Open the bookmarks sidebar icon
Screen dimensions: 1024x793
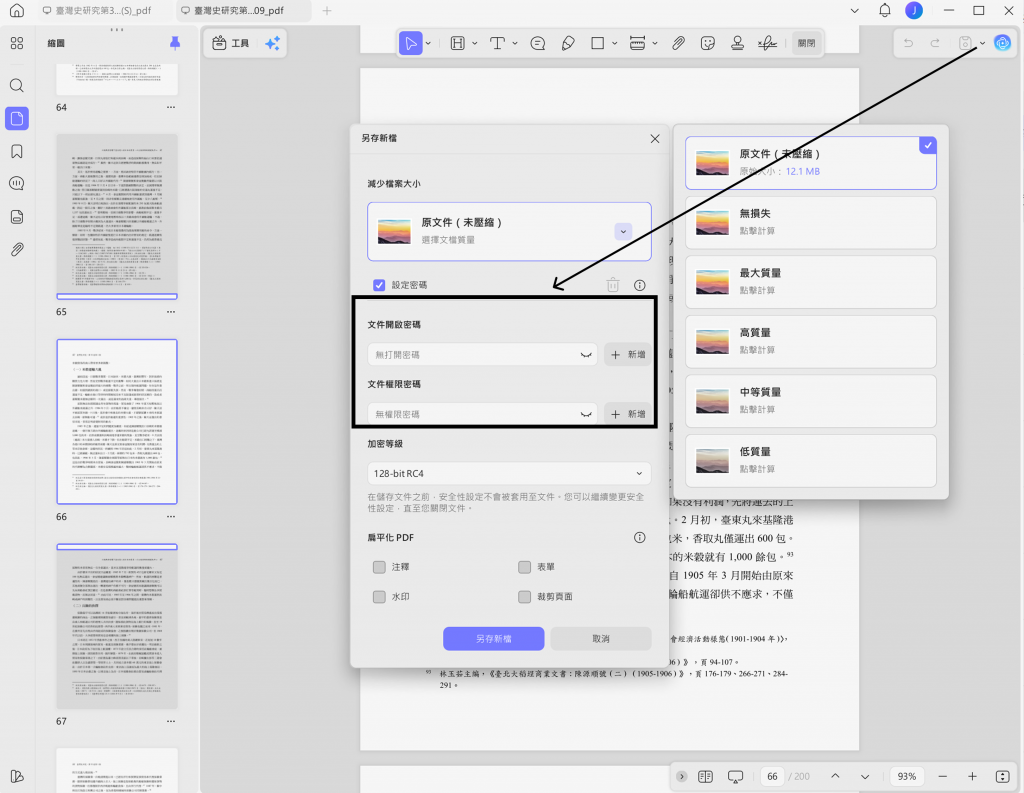pos(17,152)
